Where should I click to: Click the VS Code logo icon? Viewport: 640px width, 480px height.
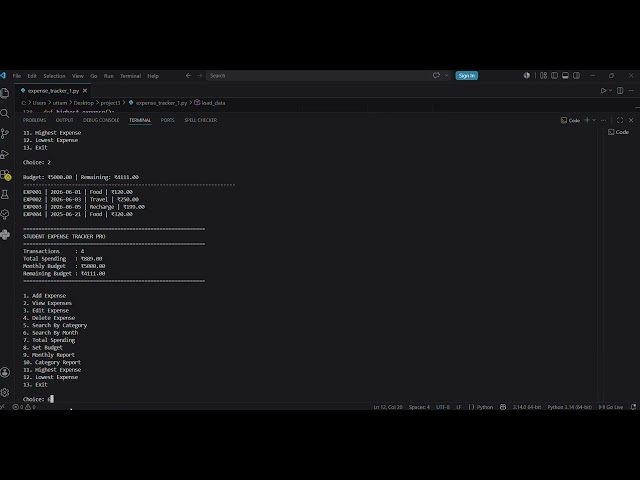pyautogui.click(x=3, y=76)
